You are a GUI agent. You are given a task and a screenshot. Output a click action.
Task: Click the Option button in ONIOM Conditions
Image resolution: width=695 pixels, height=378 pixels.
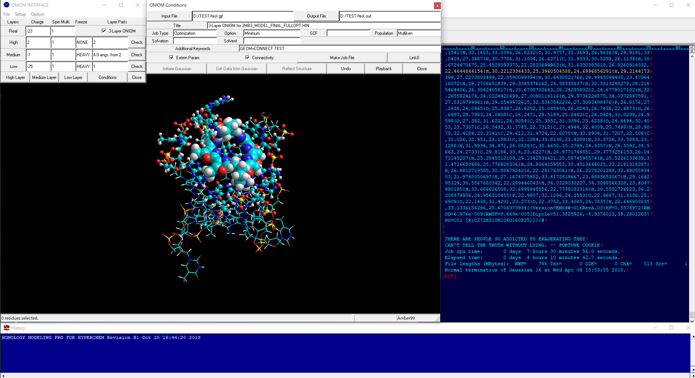tap(230, 33)
